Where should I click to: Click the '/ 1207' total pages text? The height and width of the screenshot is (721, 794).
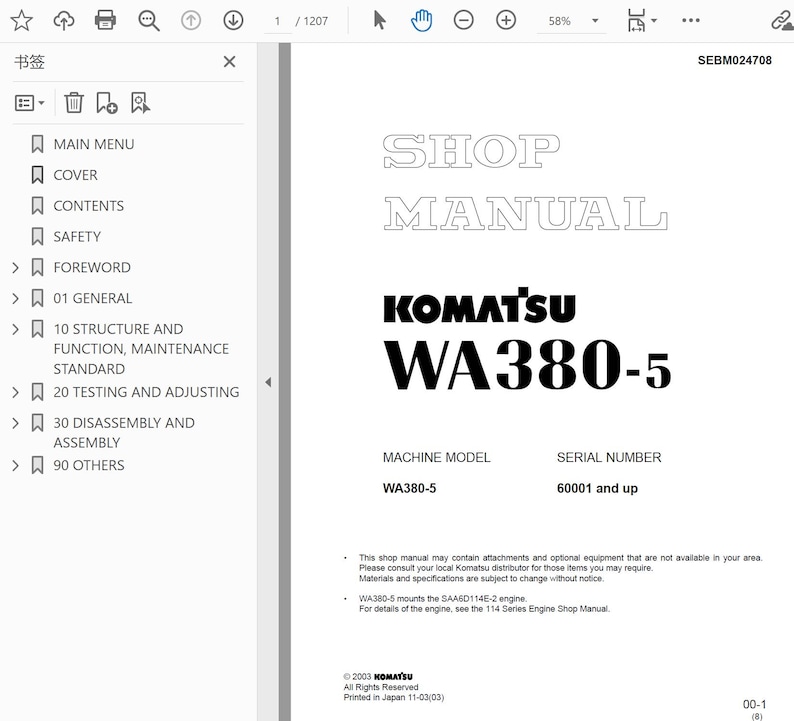pos(311,21)
